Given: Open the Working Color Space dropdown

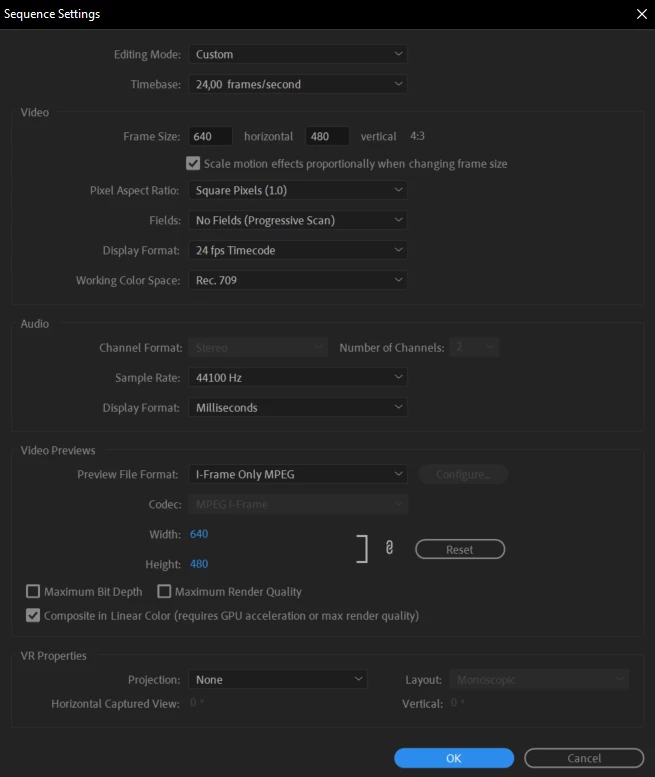Looking at the screenshot, I should tap(298, 280).
